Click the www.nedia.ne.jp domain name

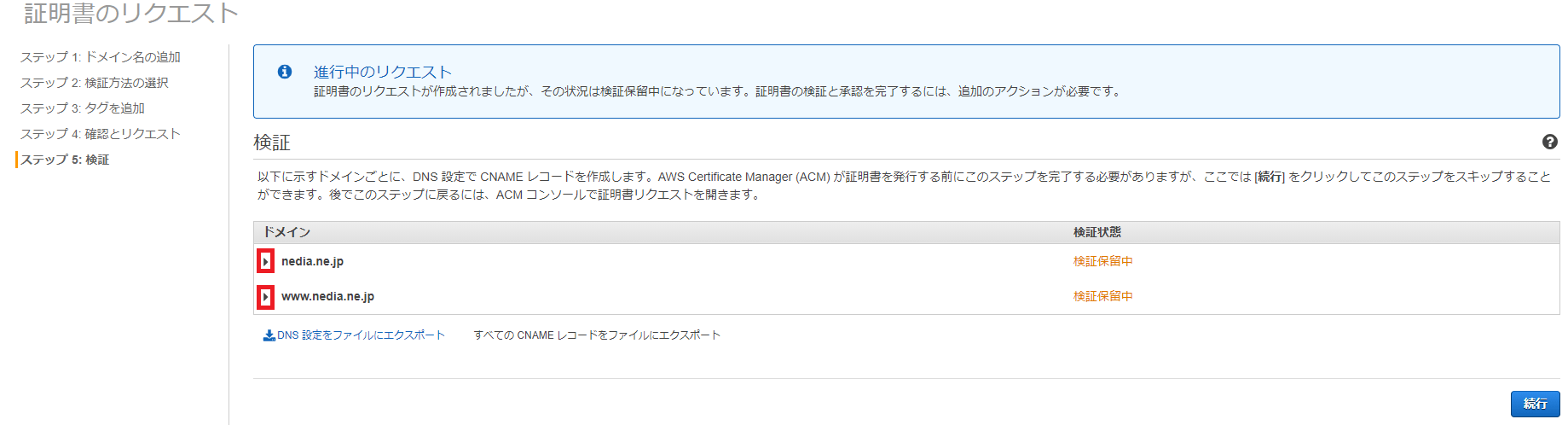(328, 296)
